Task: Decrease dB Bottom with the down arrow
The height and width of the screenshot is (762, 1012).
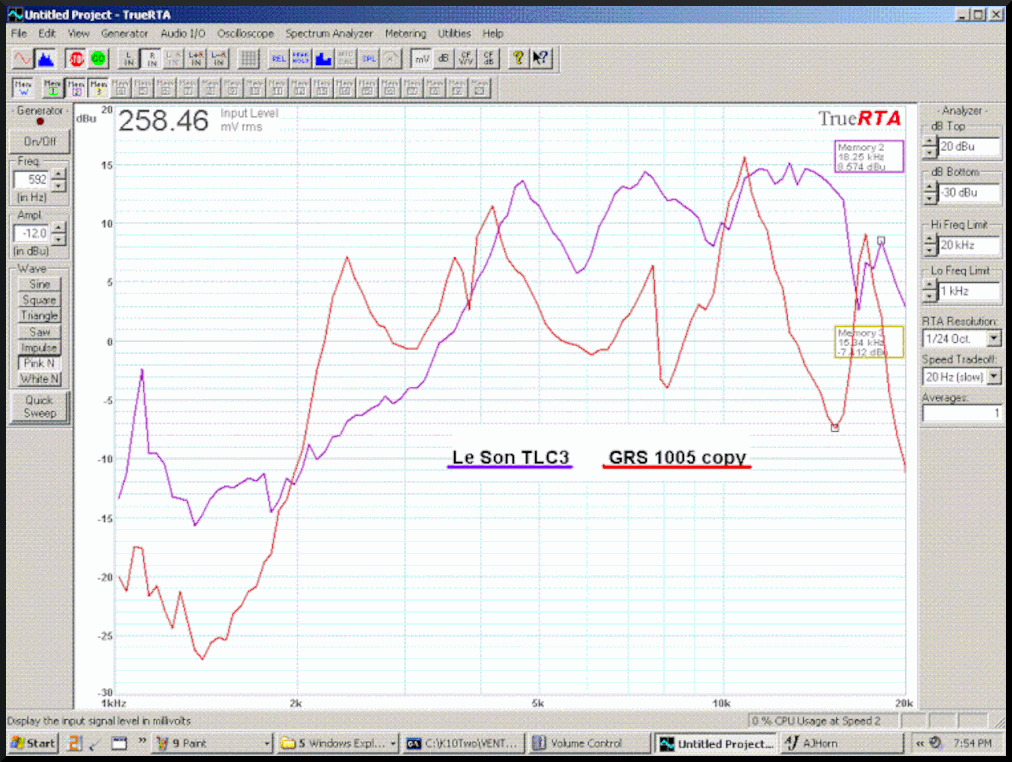Action: pyautogui.click(x=929, y=198)
